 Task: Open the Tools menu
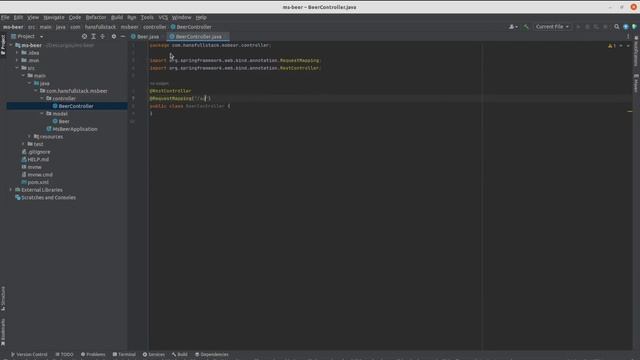pos(147,18)
